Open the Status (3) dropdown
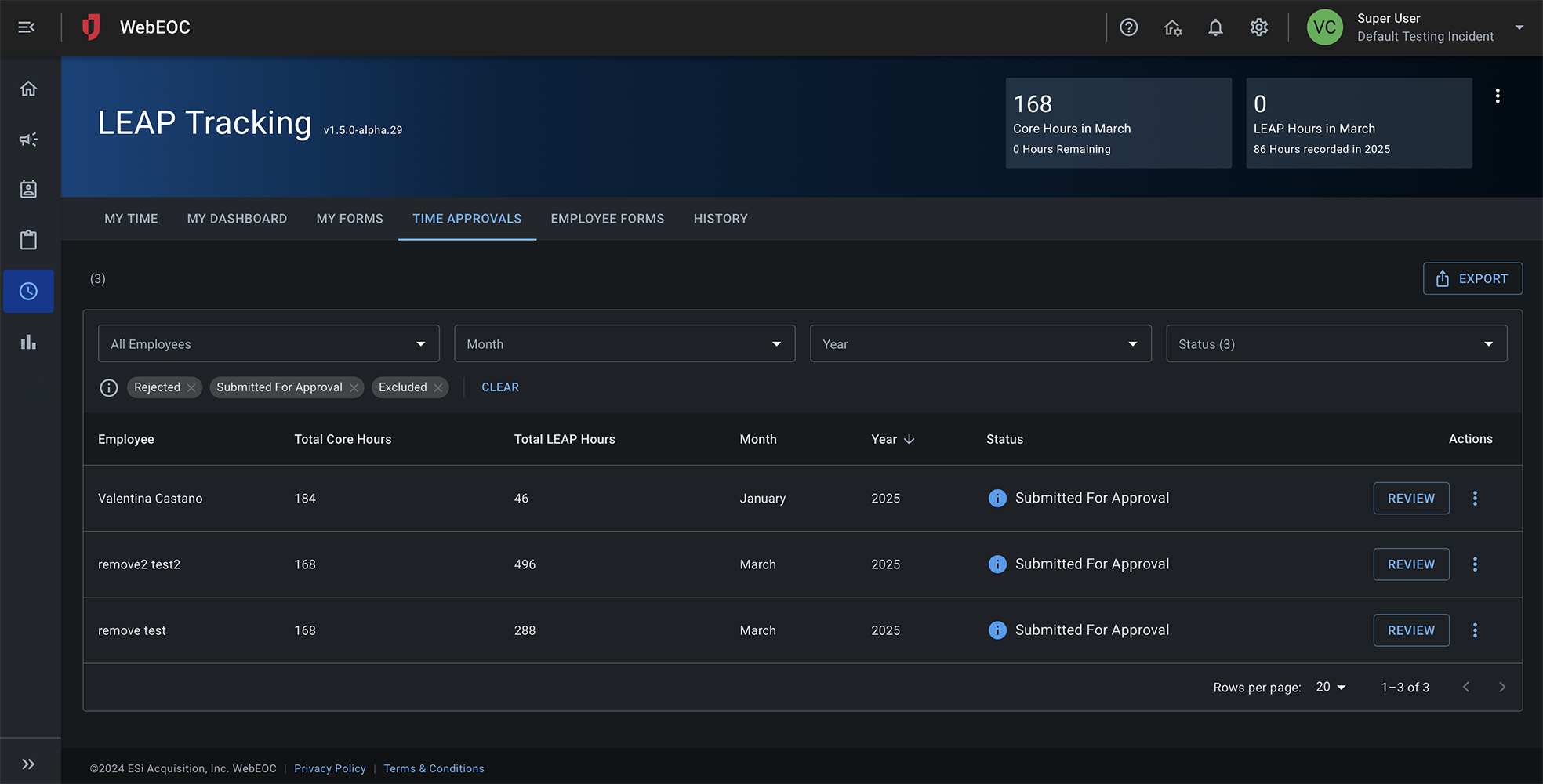 1337,344
